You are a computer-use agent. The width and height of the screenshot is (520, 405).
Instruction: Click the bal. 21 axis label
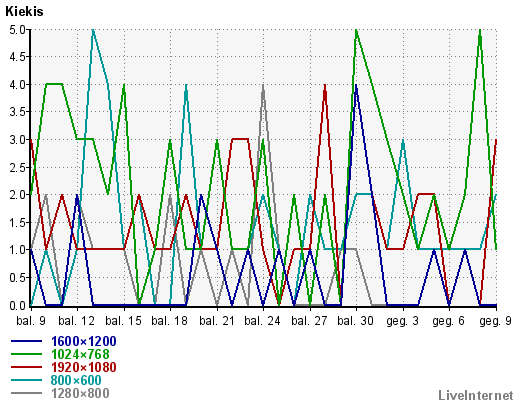click(x=217, y=321)
